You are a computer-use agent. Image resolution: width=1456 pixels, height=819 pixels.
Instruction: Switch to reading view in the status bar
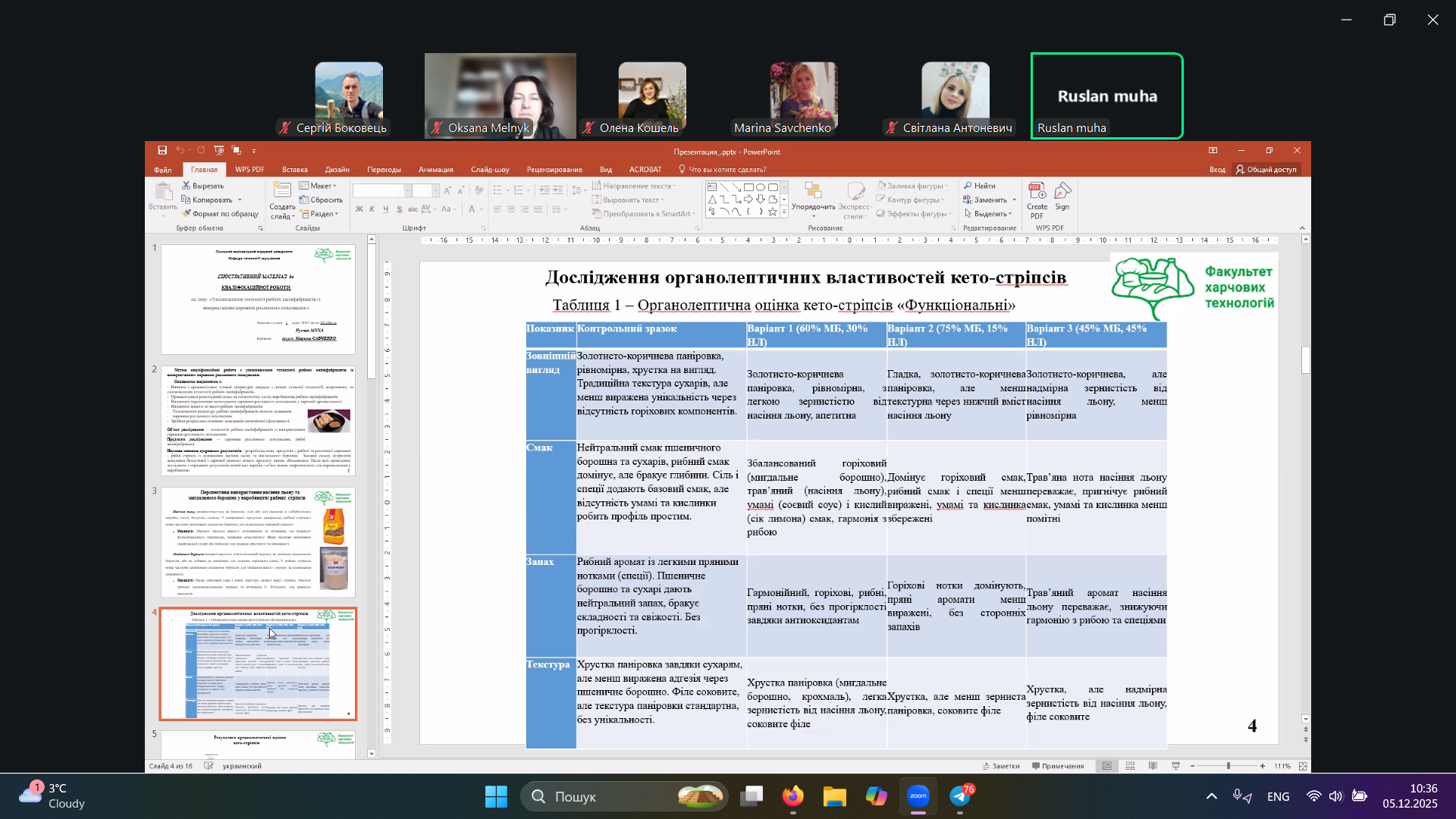pyautogui.click(x=1153, y=767)
